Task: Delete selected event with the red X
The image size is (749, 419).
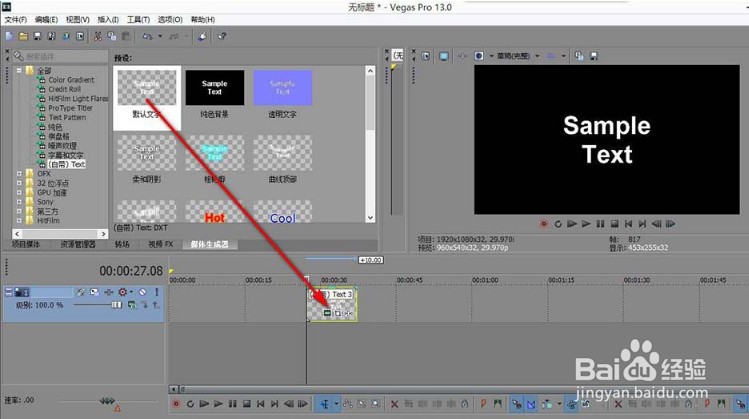Action: (x=394, y=404)
